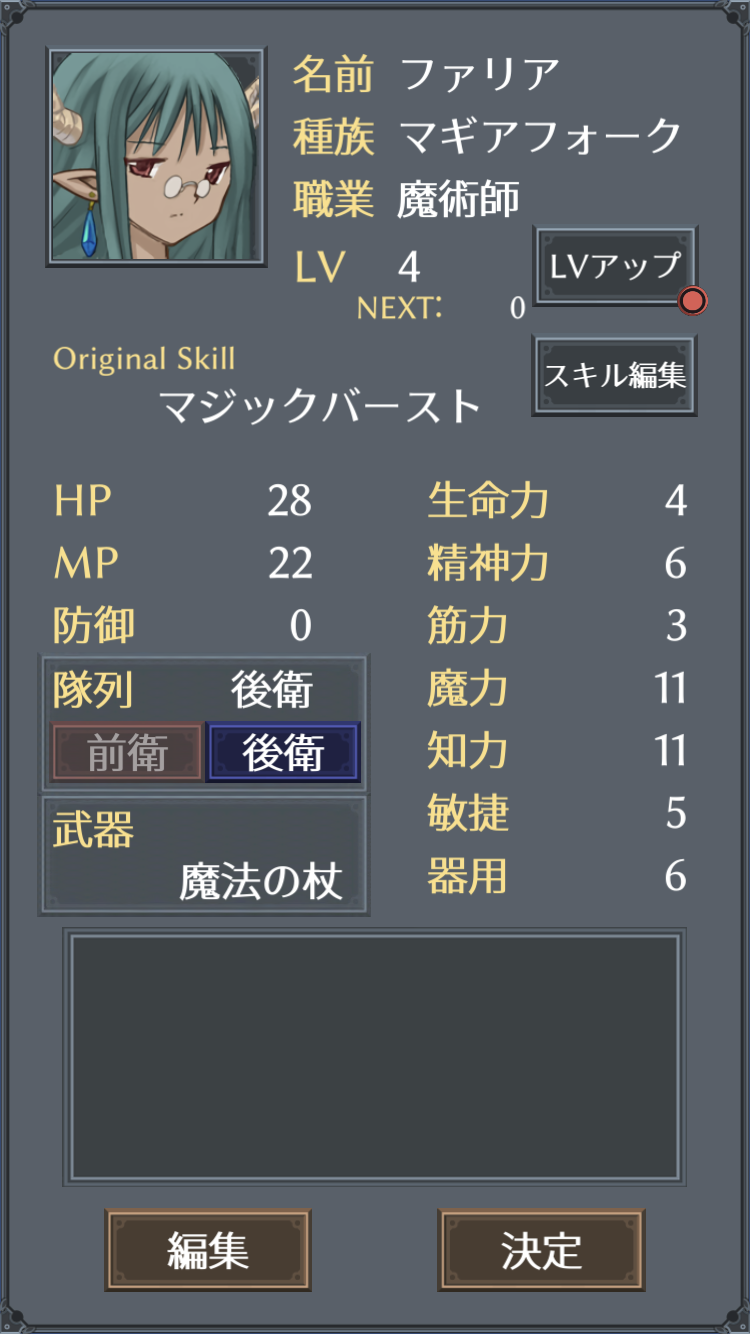Click the red notification dot on LVアップ
The height and width of the screenshot is (1334, 750).
(x=692, y=300)
